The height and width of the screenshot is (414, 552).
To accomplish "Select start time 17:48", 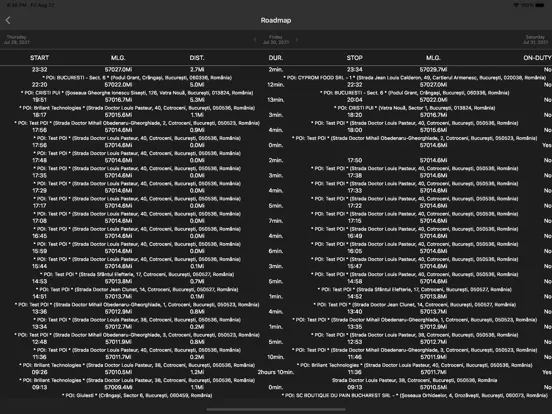I will pos(39,161).
